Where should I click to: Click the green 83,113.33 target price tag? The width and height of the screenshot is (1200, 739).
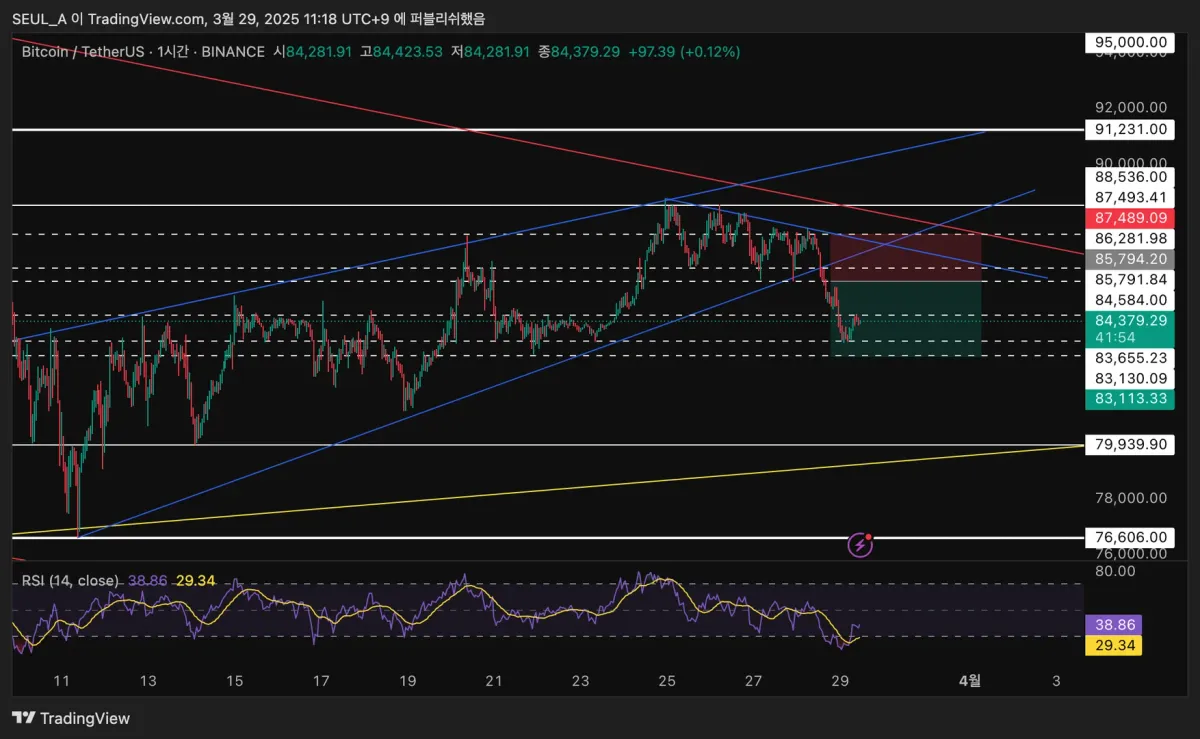click(x=1130, y=399)
